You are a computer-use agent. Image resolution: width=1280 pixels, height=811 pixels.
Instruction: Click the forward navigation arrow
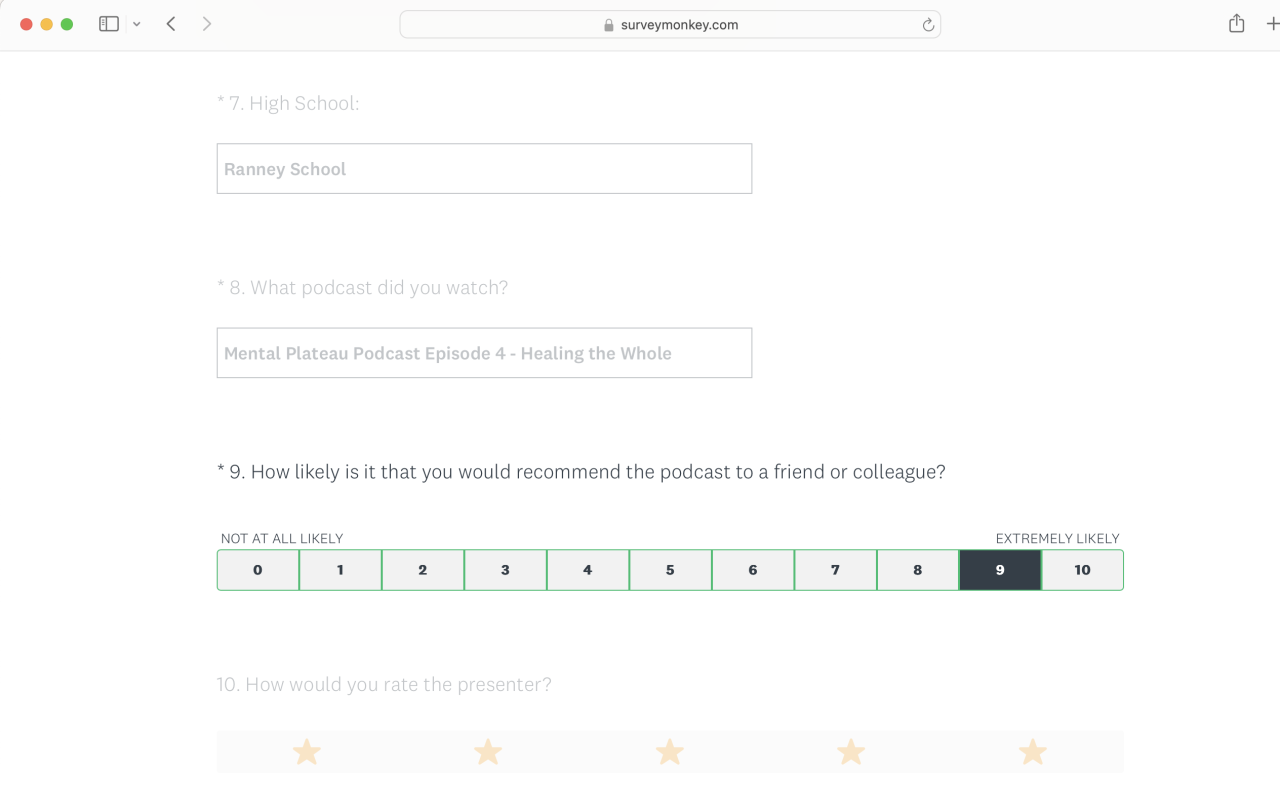(x=207, y=24)
